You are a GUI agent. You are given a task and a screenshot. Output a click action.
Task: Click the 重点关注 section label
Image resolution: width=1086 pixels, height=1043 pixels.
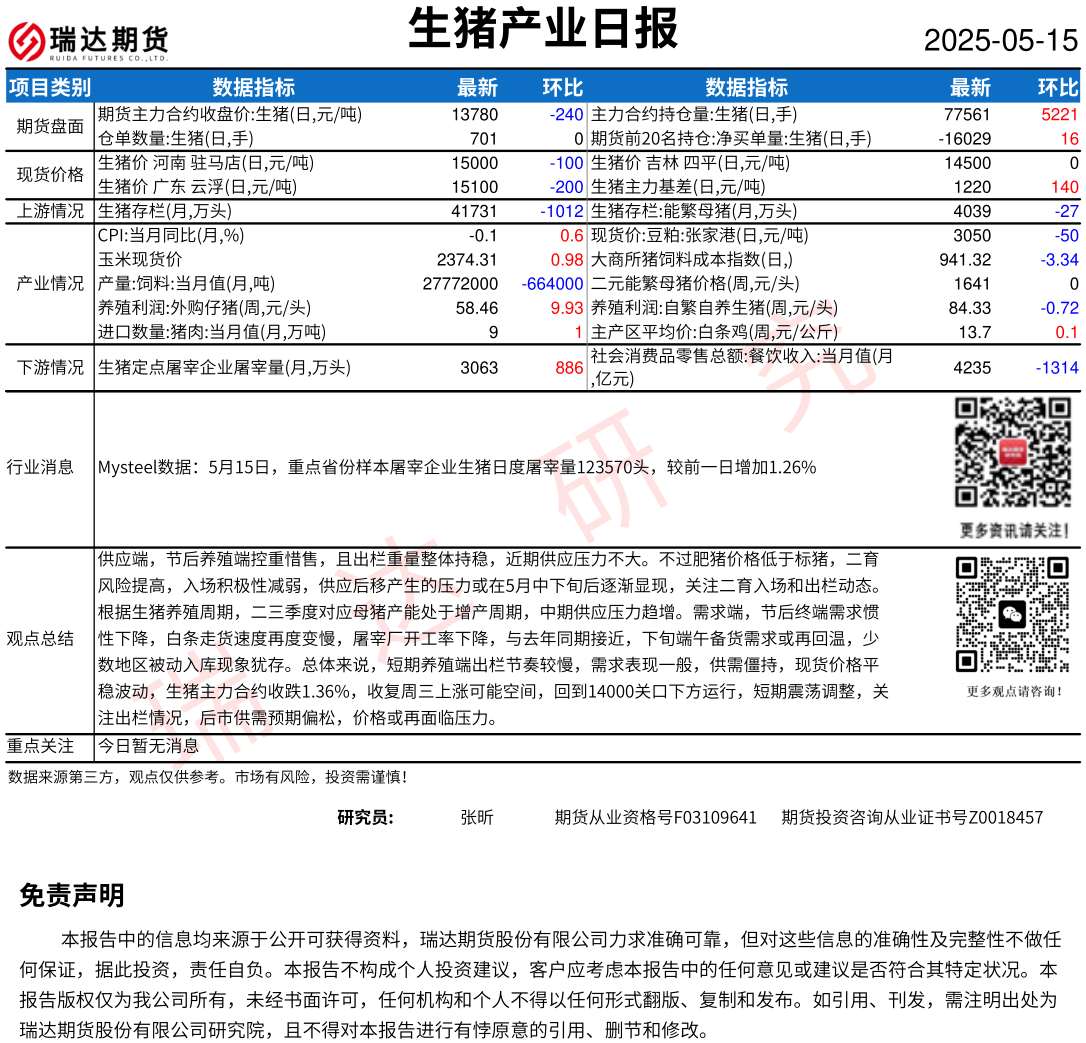[x=40, y=746]
